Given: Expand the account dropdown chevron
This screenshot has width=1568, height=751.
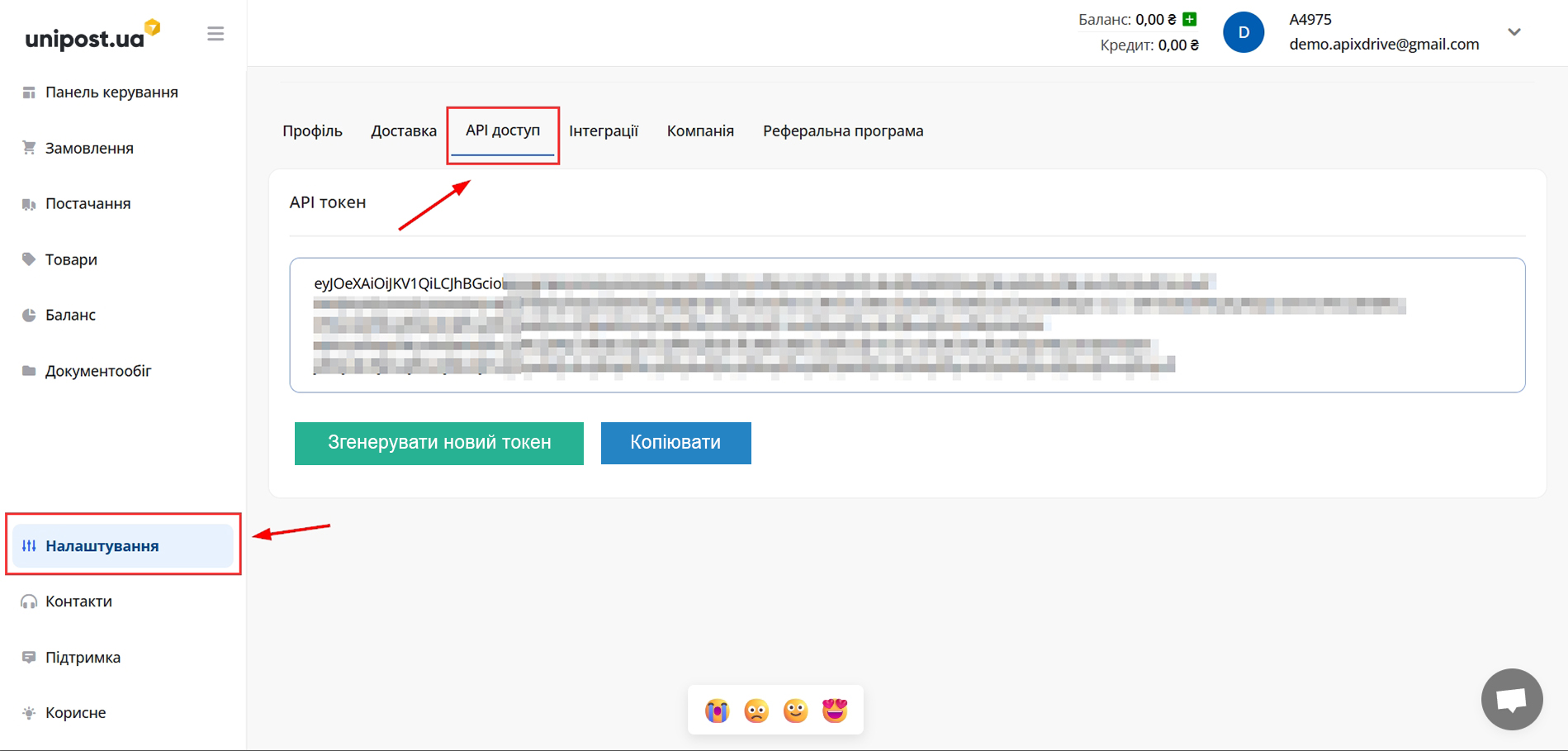Looking at the screenshot, I should 1514,32.
